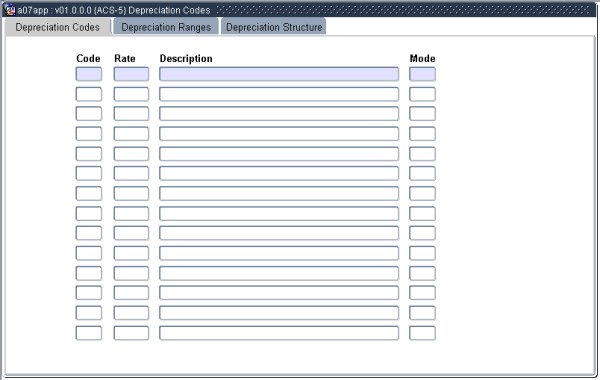Click the third row Rate field
Screen dimensions: 600x380
(x=131, y=114)
